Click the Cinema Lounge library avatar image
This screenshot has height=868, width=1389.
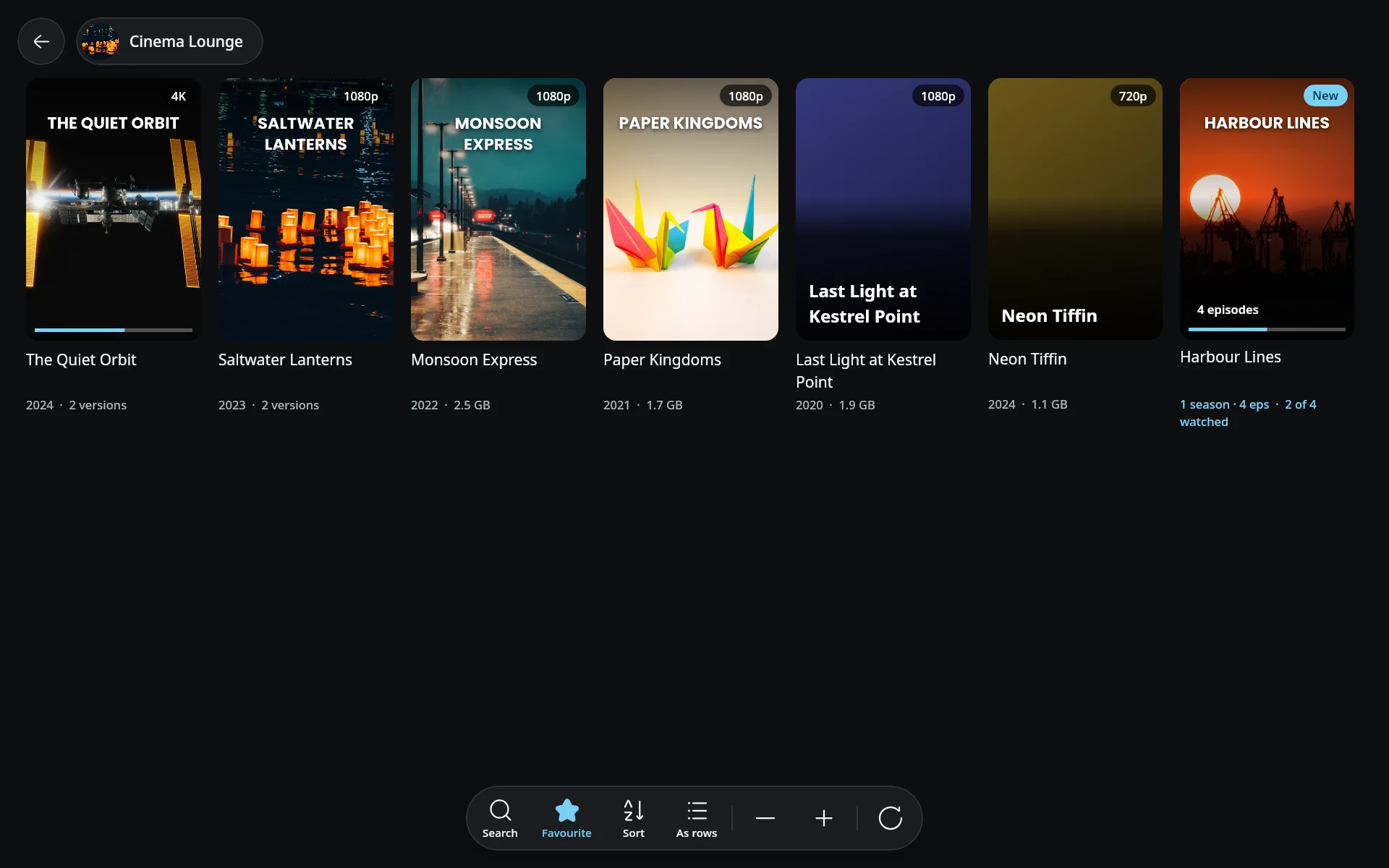(x=101, y=41)
